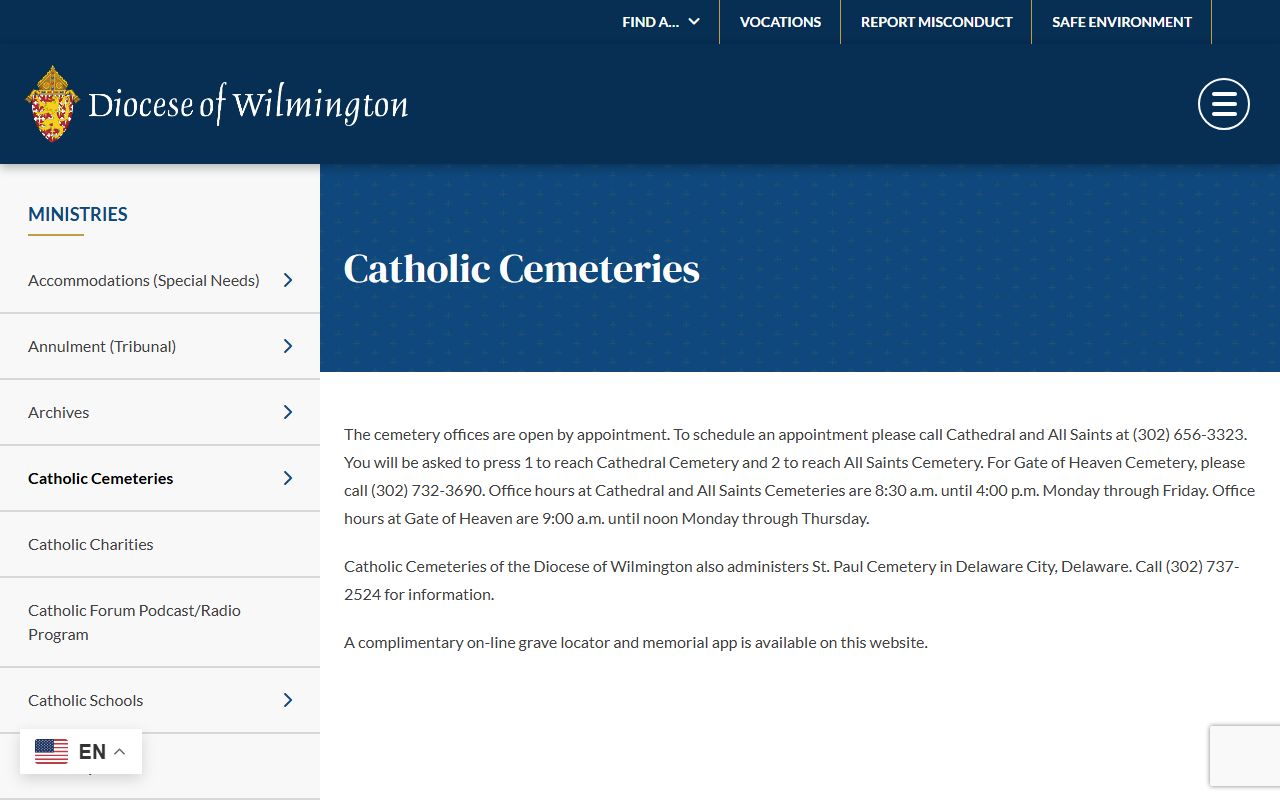
Task: Open Safe Environment top link
Action: [x=1122, y=22]
